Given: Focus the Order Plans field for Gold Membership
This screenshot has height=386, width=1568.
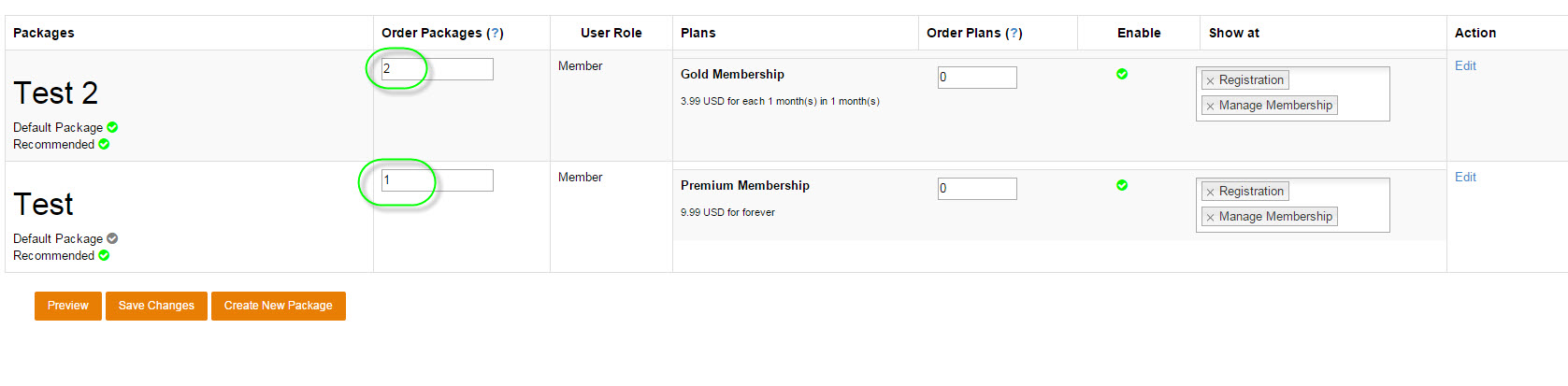Looking at the screenshot, I should (x=977, y=78).
